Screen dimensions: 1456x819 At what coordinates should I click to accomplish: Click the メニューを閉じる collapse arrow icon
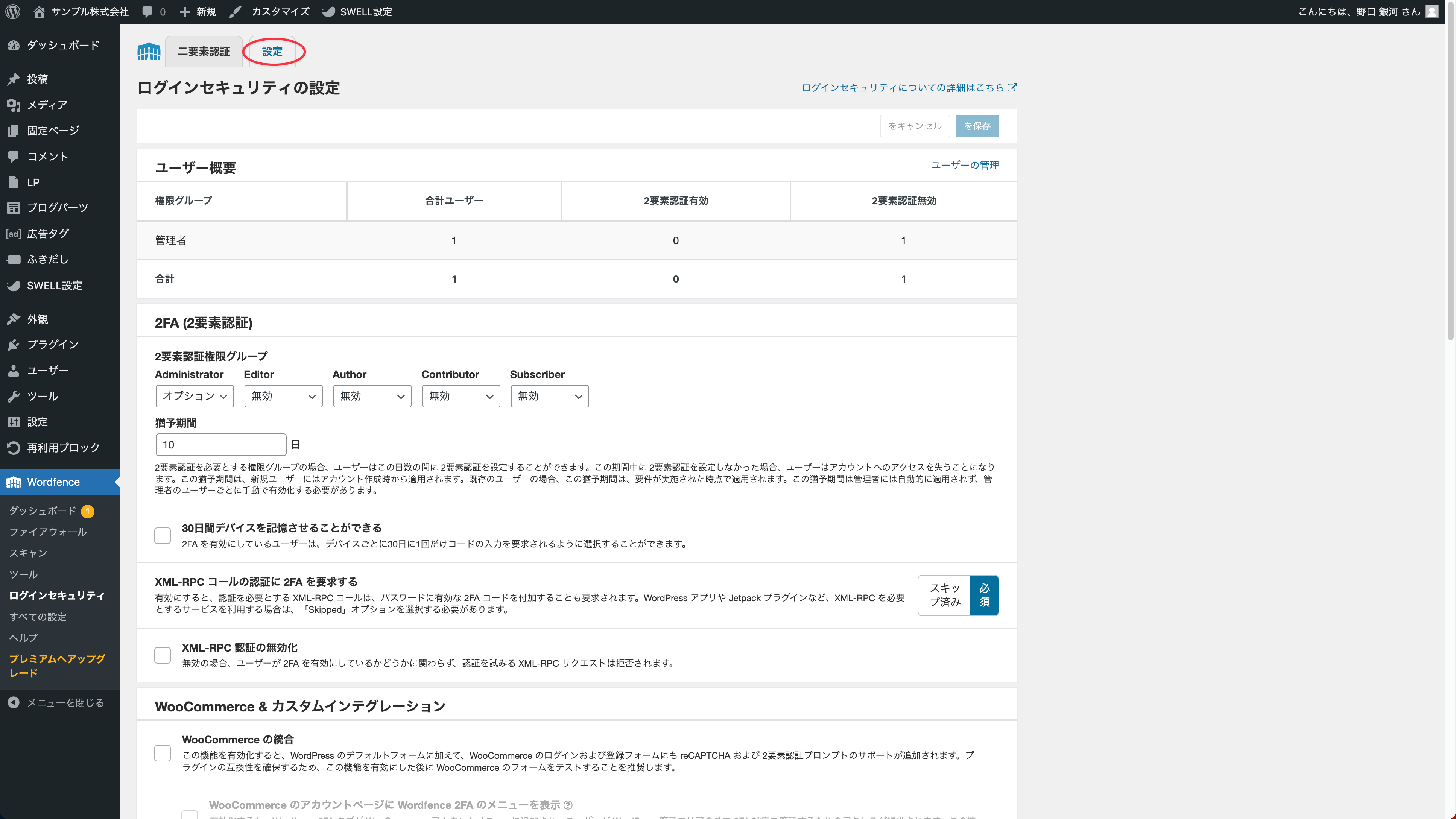14,703
